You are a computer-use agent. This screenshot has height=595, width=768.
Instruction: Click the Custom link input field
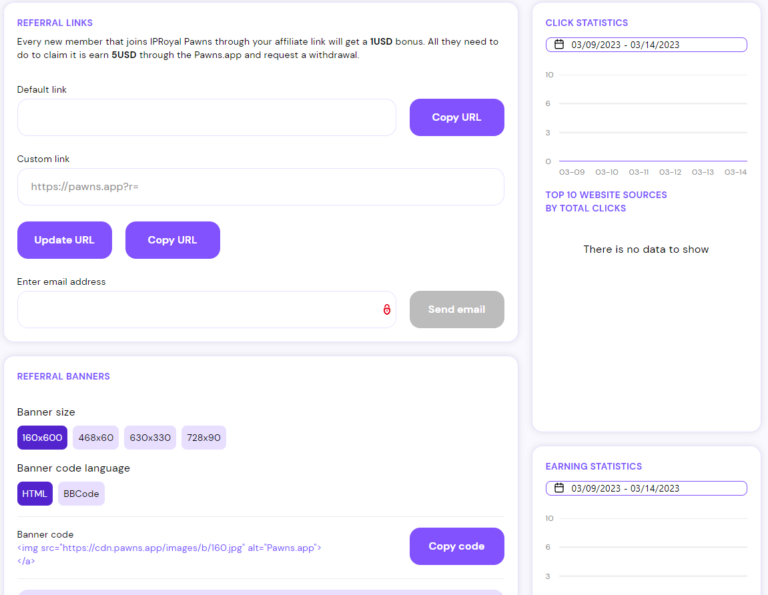[260, 187]
